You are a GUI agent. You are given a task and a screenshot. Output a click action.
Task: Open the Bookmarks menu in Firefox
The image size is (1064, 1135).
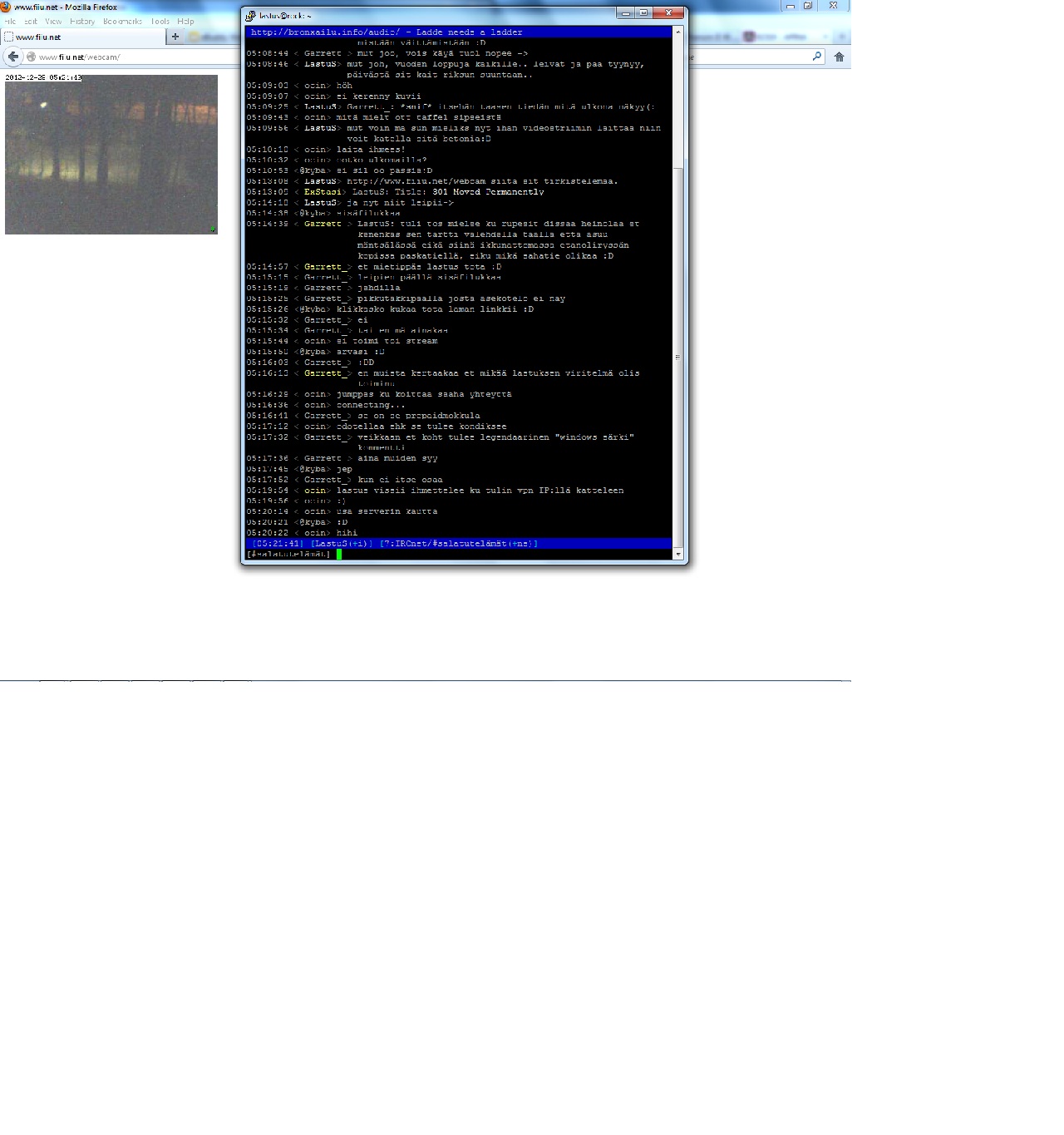[123, 22]
